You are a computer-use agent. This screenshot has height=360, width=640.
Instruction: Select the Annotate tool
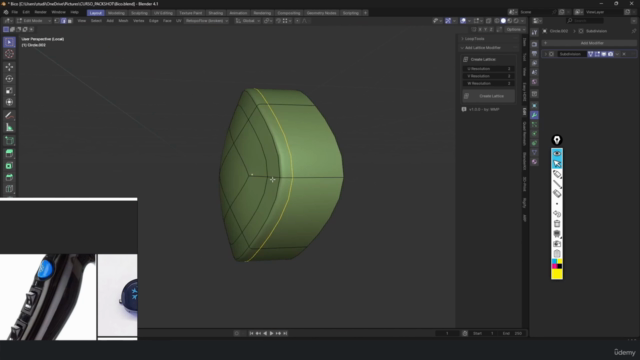click(x=9, y=116)
